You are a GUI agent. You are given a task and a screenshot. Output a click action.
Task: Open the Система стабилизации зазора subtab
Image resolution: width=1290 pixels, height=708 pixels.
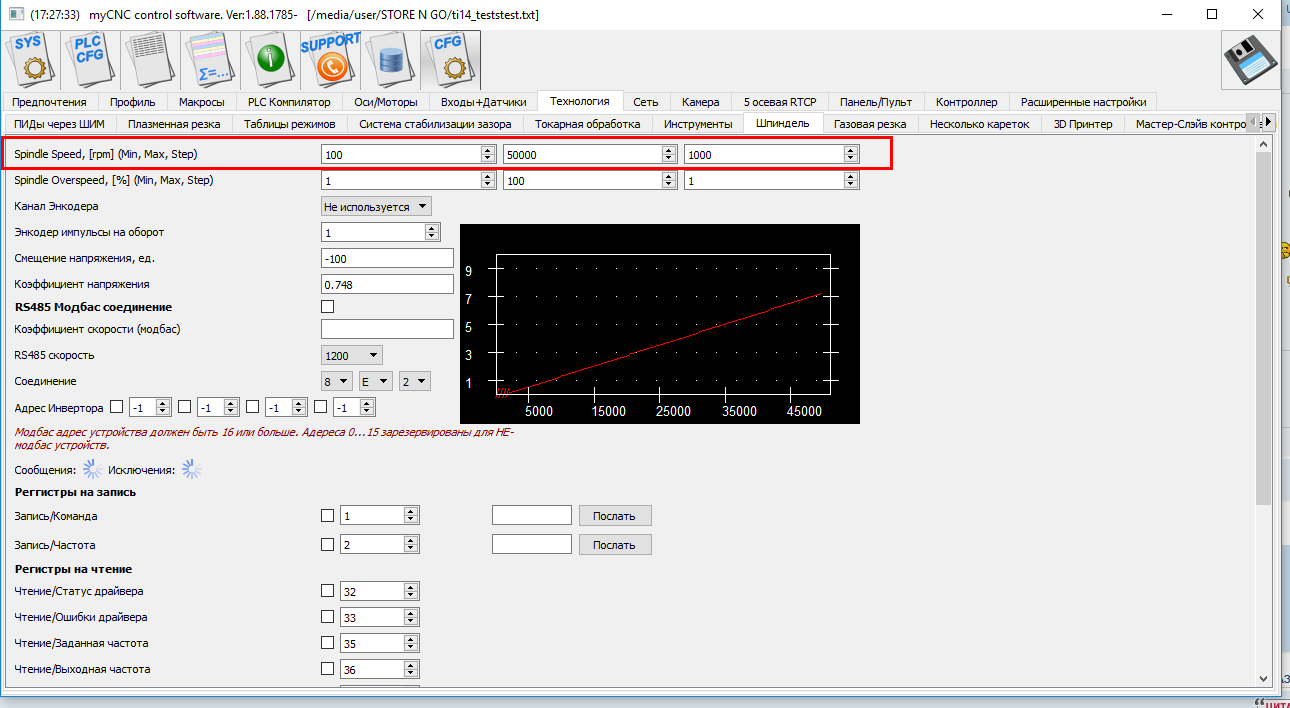point(435,124)
